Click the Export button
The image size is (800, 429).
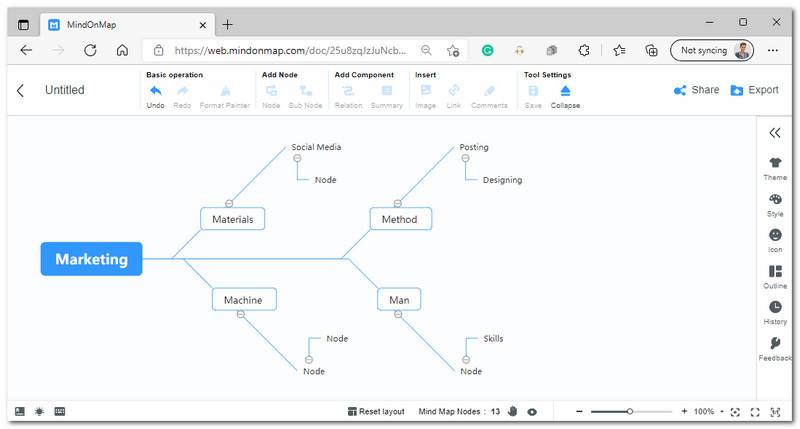[x=754, y=90]
